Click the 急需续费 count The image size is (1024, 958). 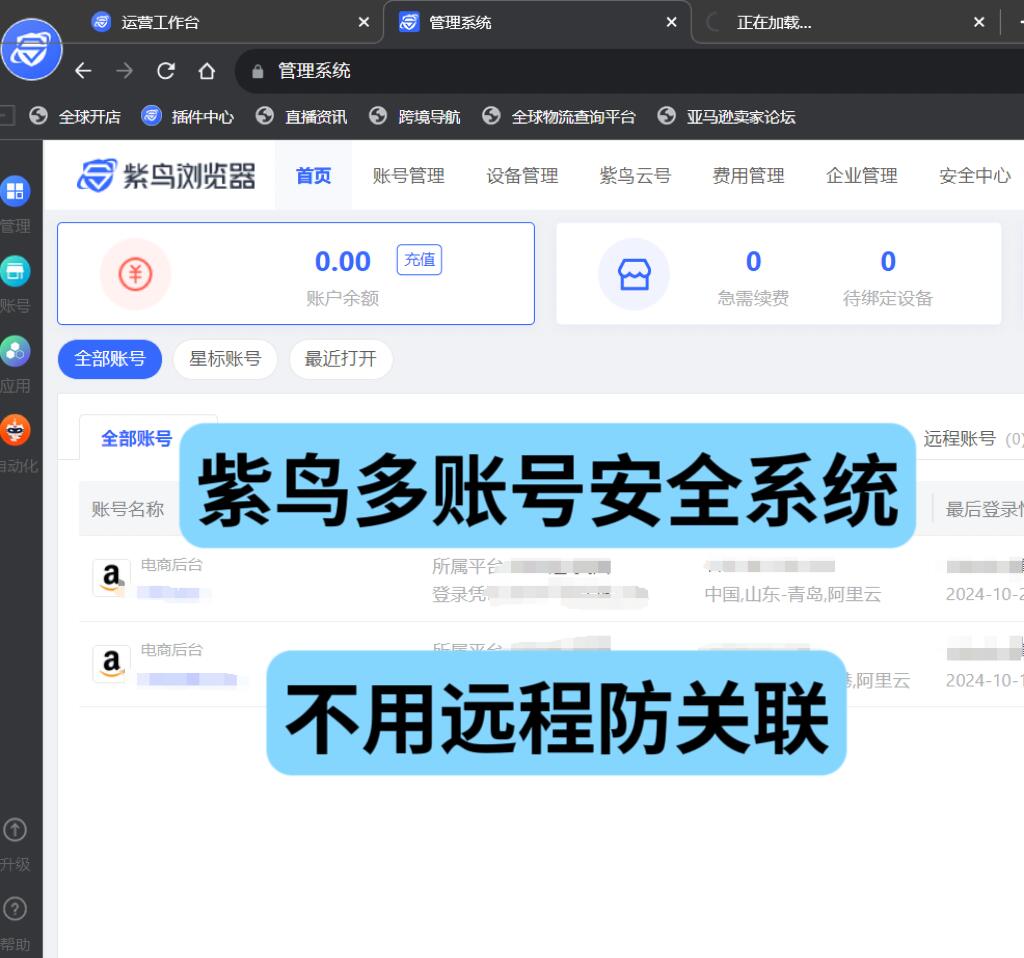coord(754,261)
